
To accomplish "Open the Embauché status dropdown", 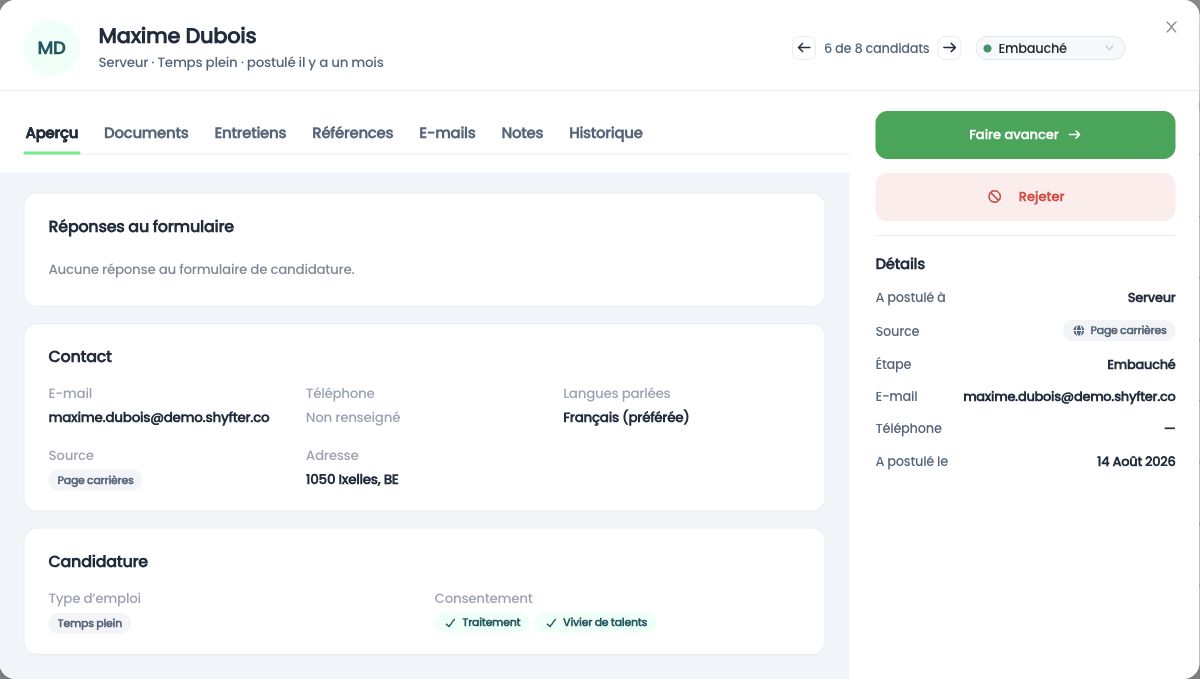I will coord(1050,48).
